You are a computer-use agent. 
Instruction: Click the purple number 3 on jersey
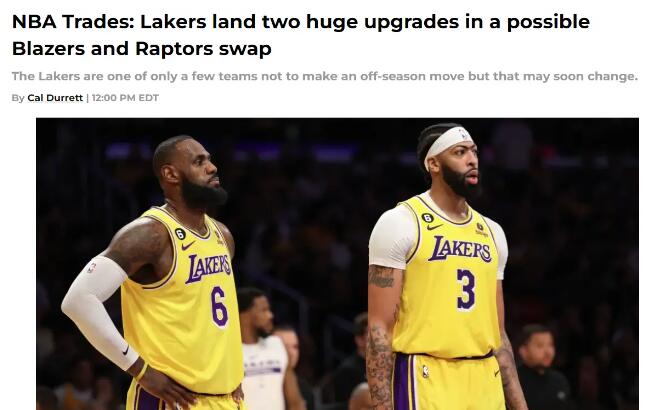(466, 289)
